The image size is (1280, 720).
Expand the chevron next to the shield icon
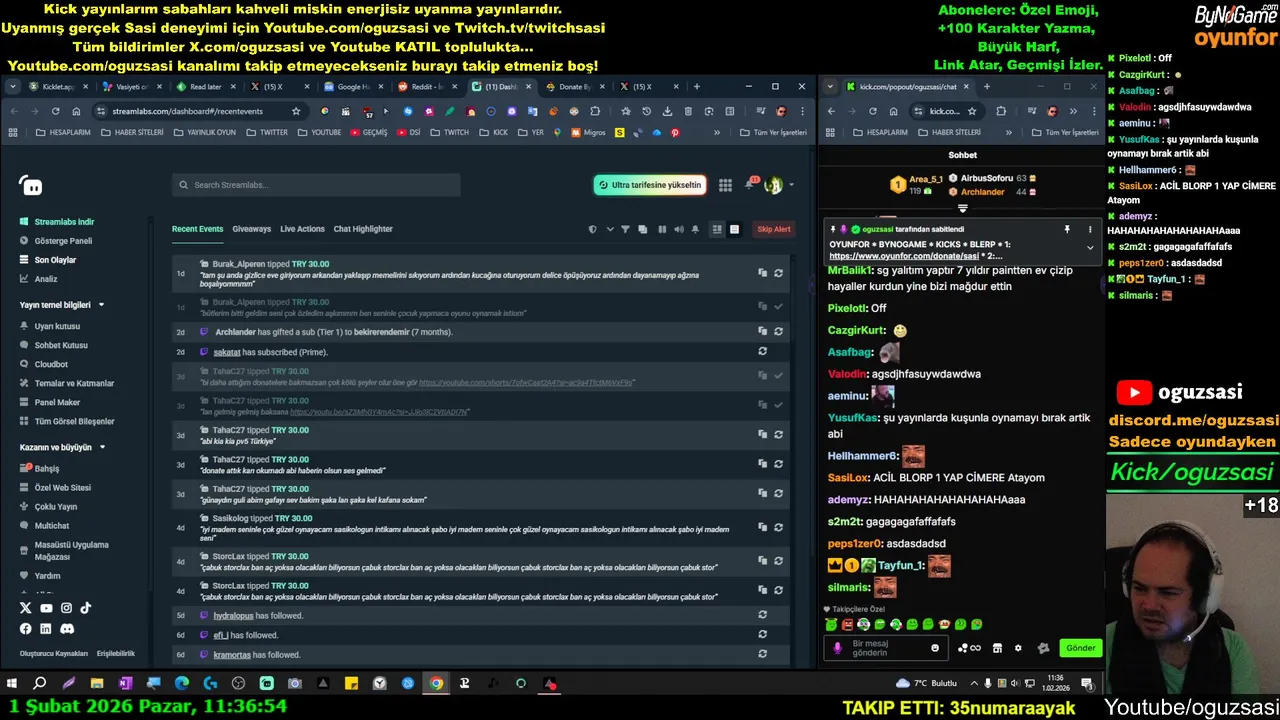click(x=609, y=229)
